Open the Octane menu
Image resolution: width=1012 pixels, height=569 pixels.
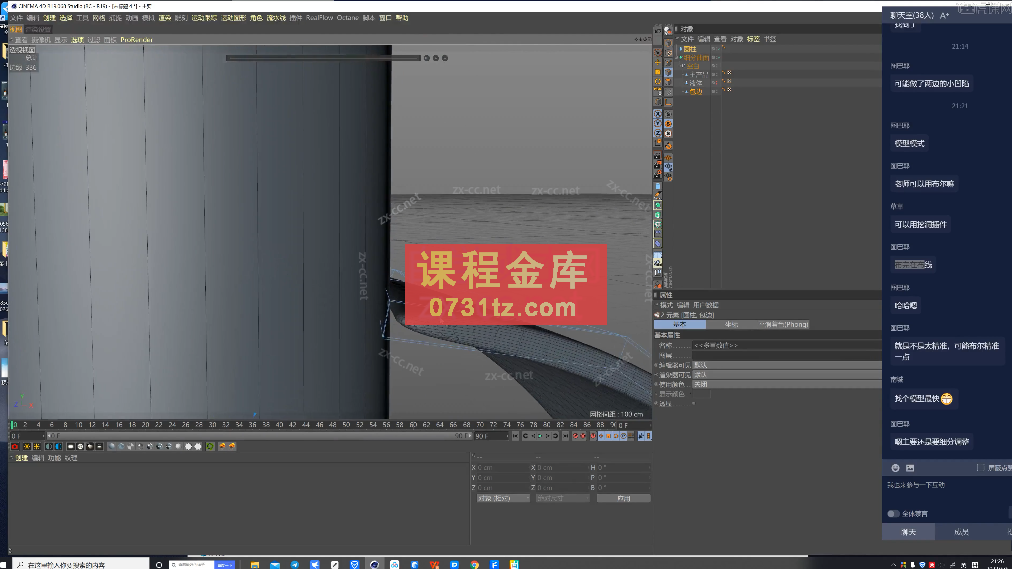pyautogui.click(x=347, y=18)
